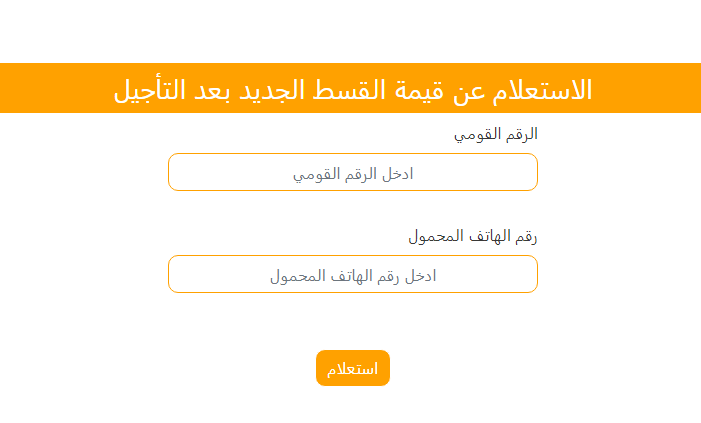Click the رقم الهاتف المحمول label
This screenshot has width=701, height=423.
tap(473, 237)
